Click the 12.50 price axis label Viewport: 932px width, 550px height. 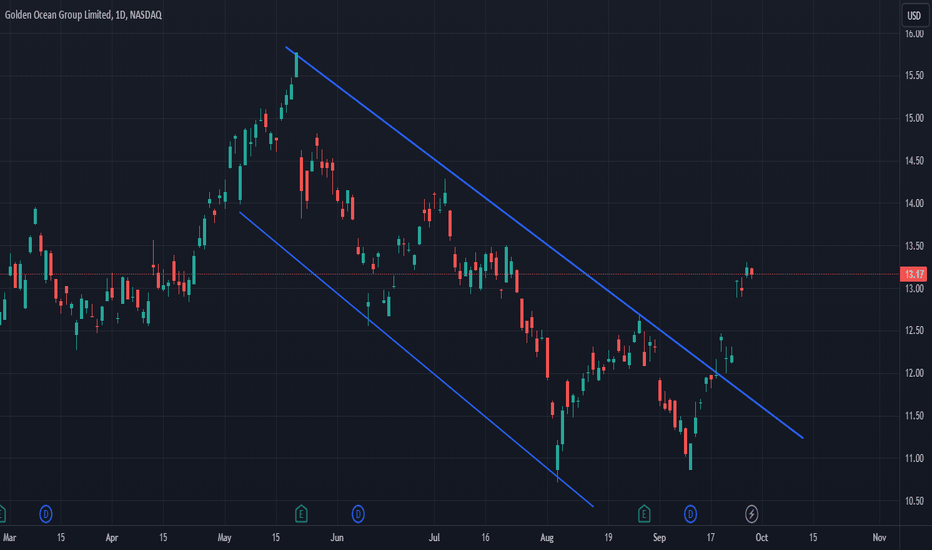point(914,331)
